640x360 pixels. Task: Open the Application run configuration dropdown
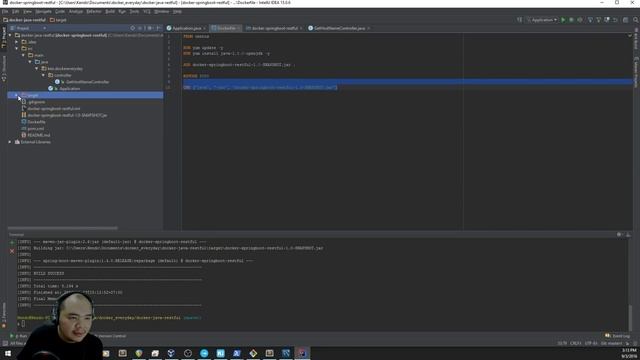click(542, 20)
